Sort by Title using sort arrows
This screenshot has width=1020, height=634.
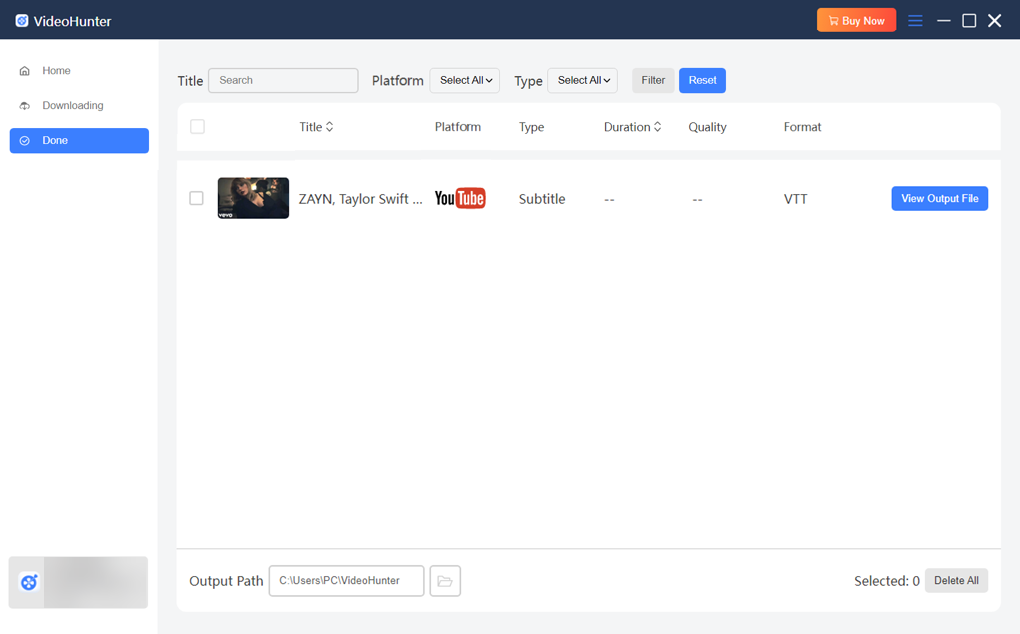[330, 127]
